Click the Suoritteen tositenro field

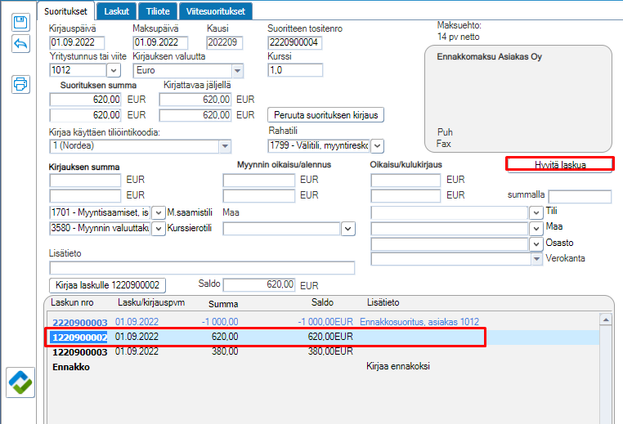click(x=295, y=43)
